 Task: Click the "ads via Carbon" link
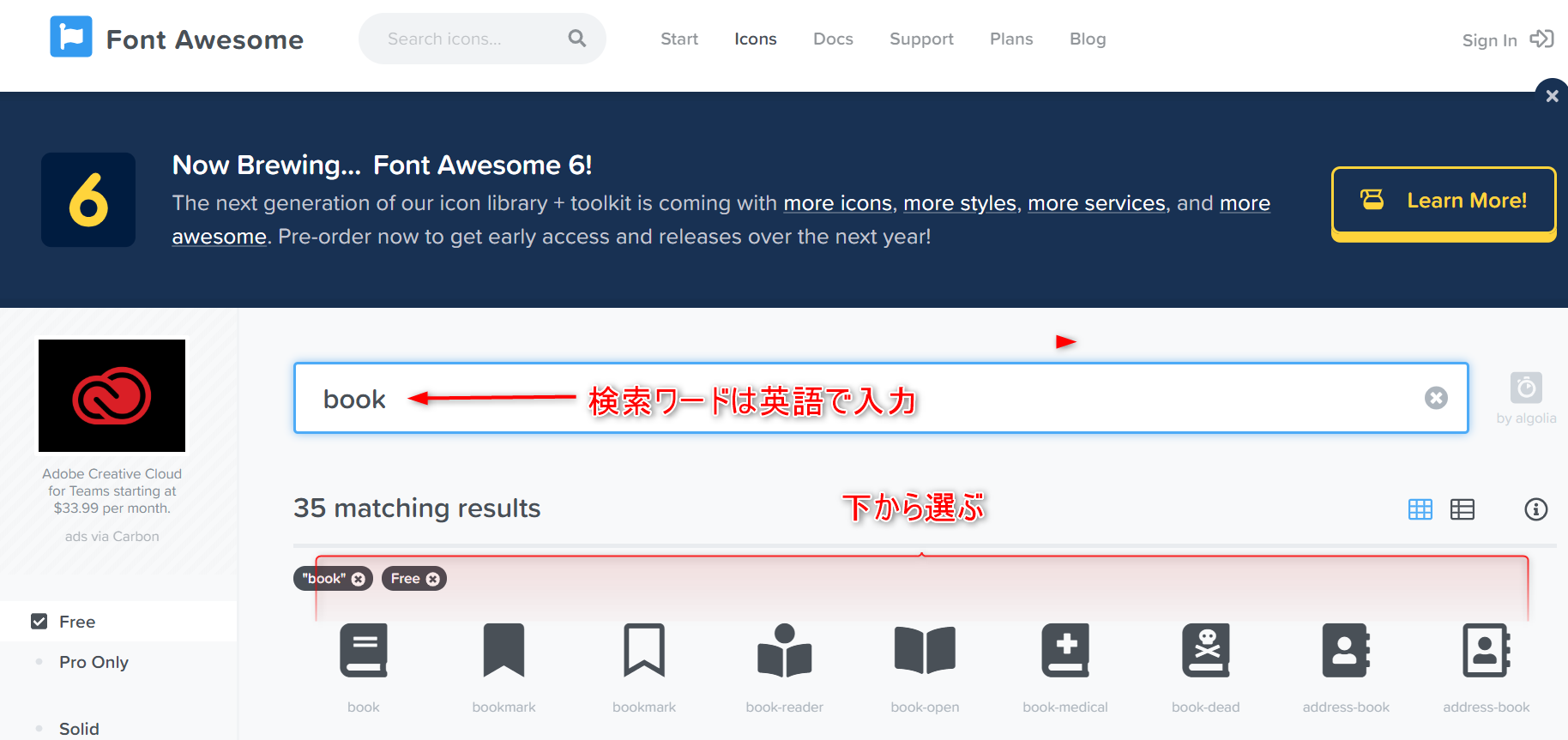(112, 537)
